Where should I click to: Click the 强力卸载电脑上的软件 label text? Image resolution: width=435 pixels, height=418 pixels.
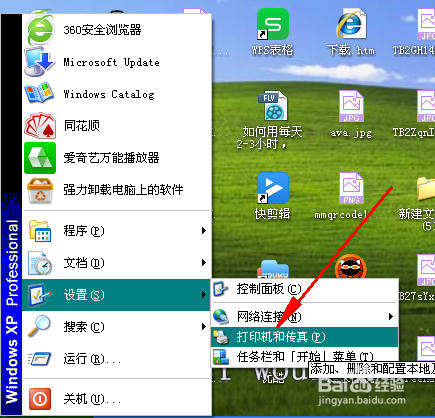click(x=123, y=190)
